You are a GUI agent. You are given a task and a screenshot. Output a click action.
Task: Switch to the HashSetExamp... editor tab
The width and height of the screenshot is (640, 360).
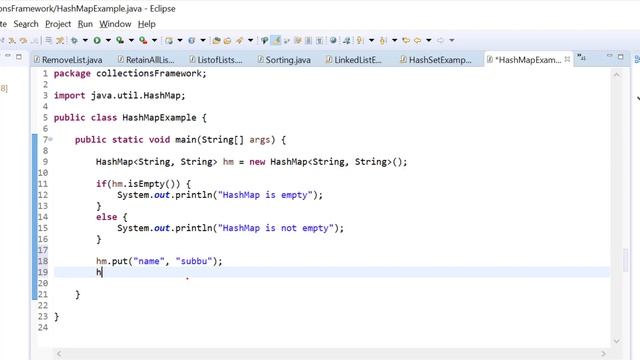pos(436,60)
